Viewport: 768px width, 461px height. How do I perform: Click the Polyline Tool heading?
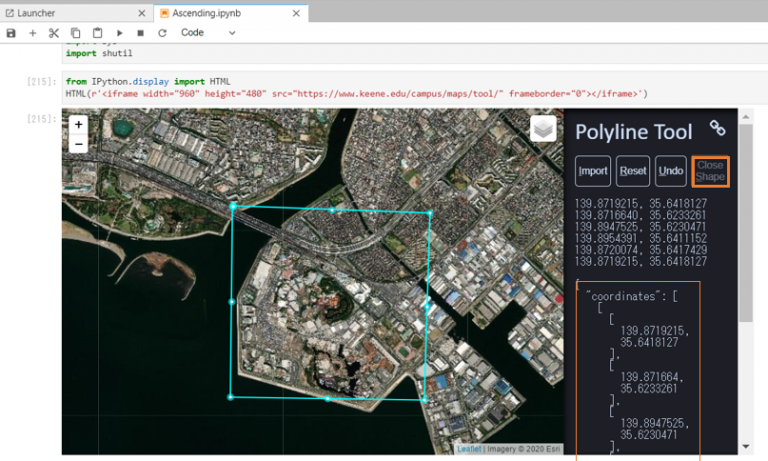(634, 132)
